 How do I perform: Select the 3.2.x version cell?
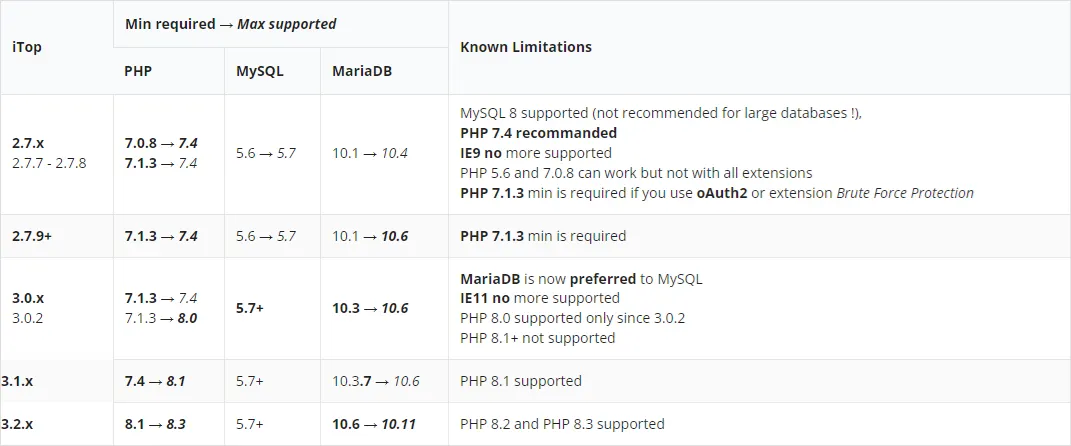17,424
